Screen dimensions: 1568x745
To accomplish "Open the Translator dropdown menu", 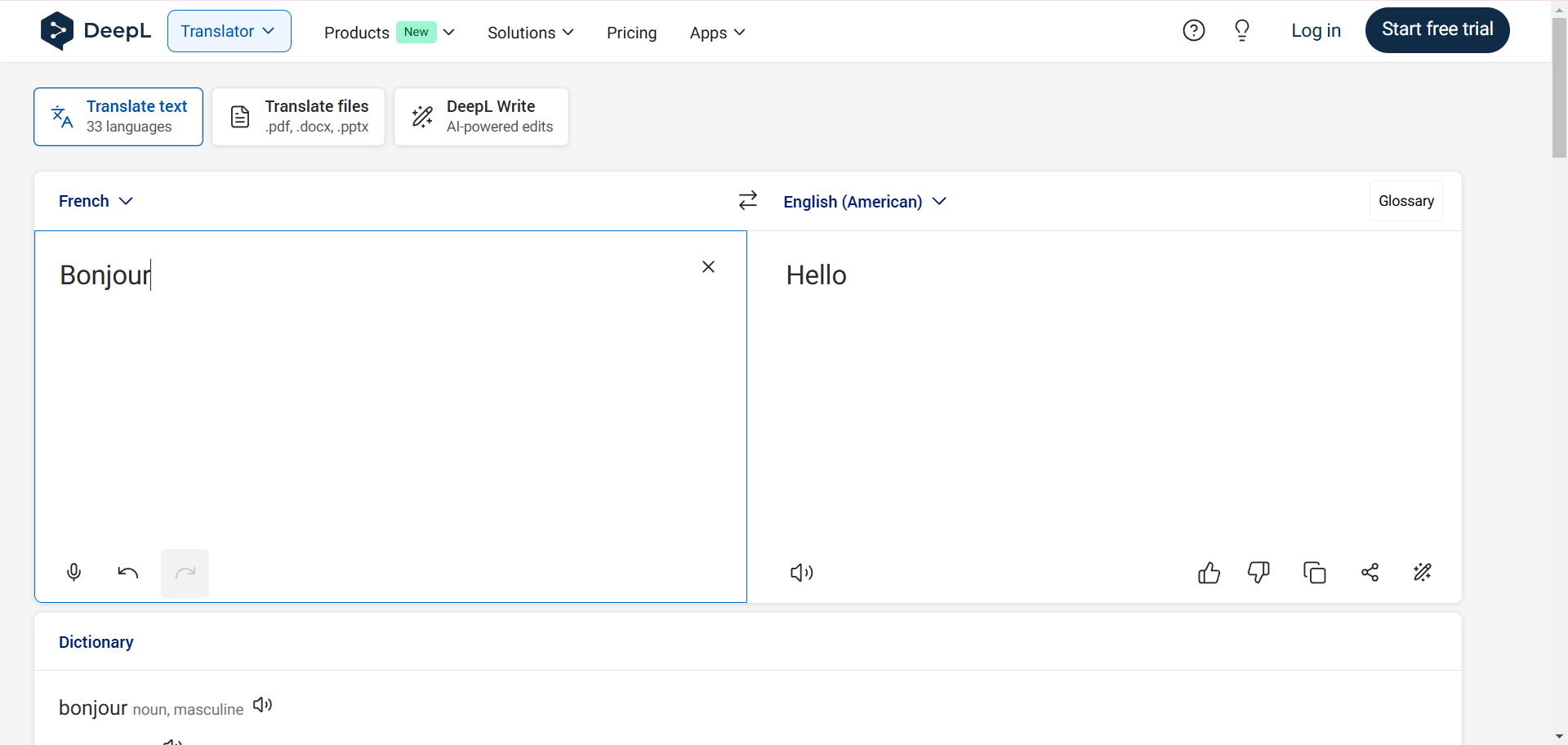I will click(229, 31).
